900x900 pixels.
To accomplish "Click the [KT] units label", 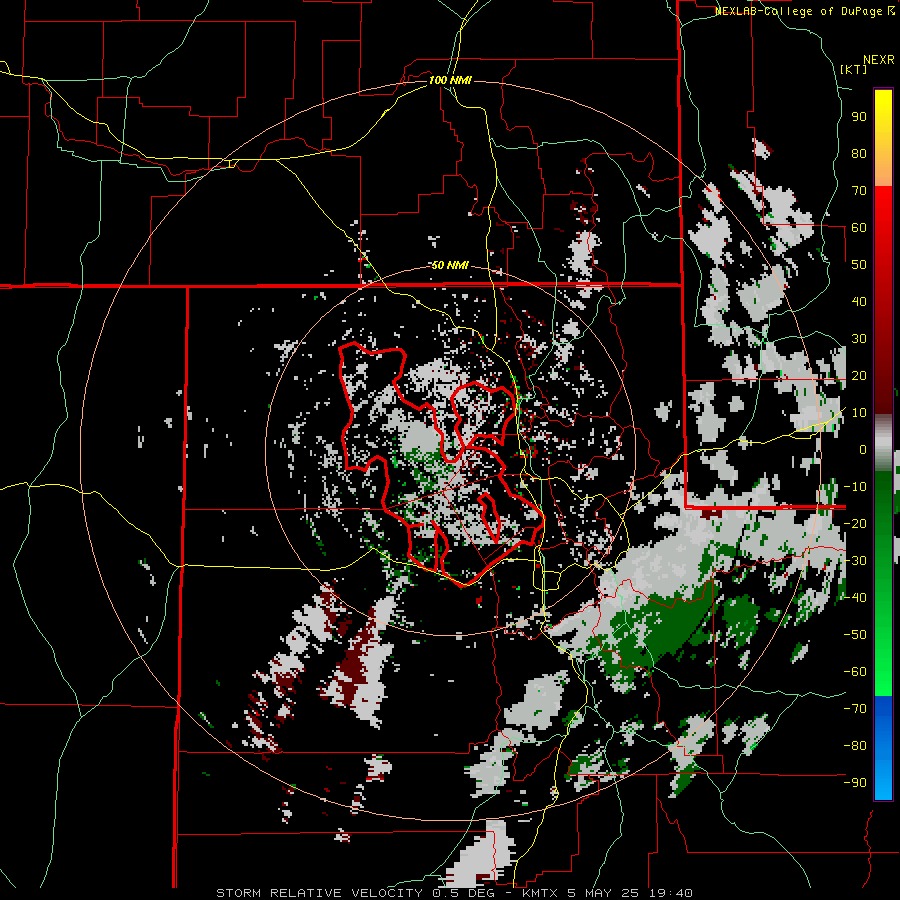I will pos(854,69).
